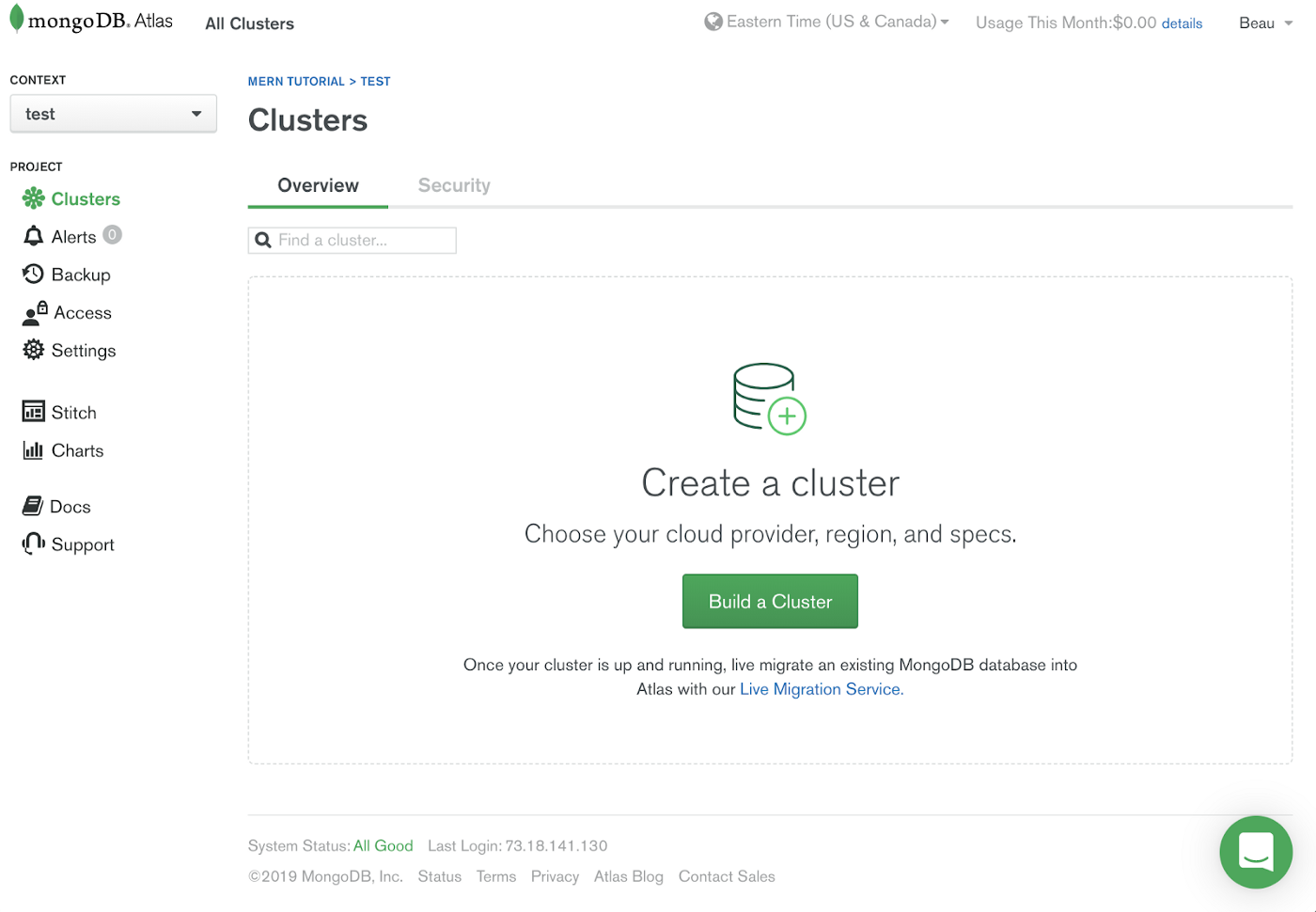1316x912 pixels.
Task: Open Stitch in the sidebar
Action: [x=73, y=413]
